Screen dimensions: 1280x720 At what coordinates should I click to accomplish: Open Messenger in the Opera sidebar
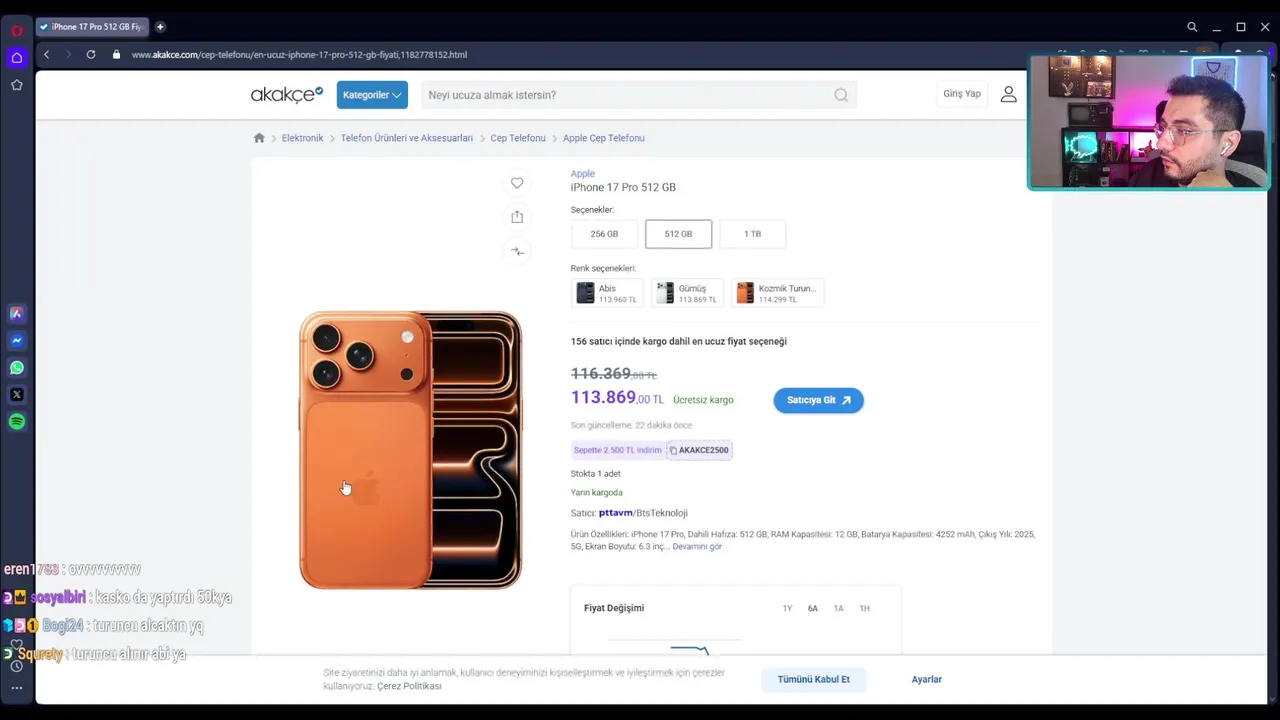17,340
